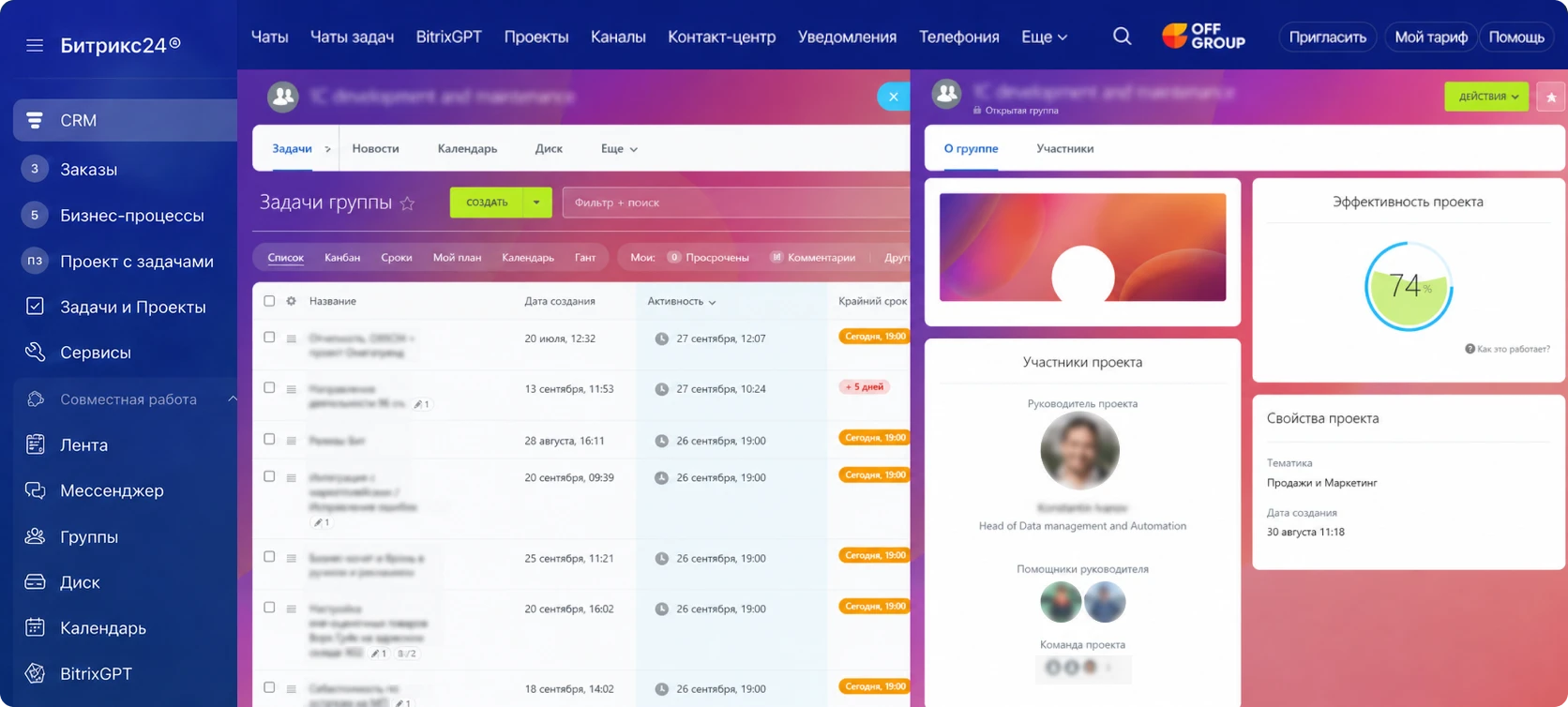Open the arrow dropdown beside the СОЗДАТЬ button
This screenshot has height=707, width=1568.
(x=536, y=203)
